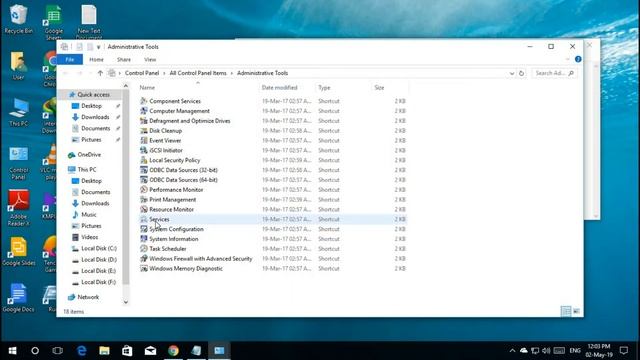The width and height of the screenshot is (640, 360).
Task: Select ODBC Data Sources (32-bit) icon
Action: [x=144, y=170]
